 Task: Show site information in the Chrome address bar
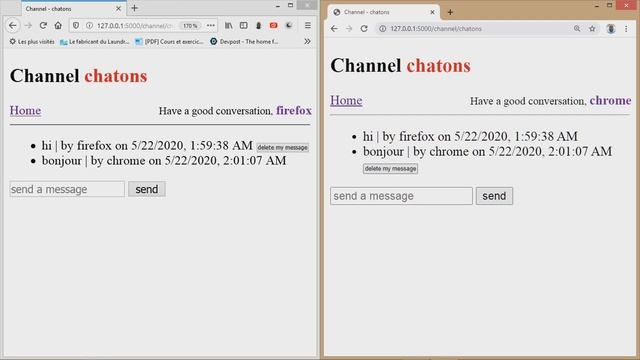tap(382, 29)
